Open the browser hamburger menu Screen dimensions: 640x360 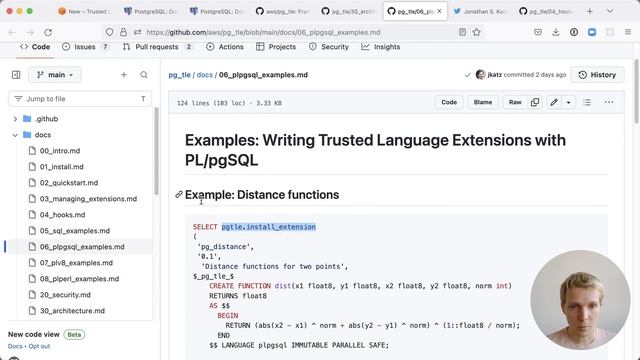point(628,32)
